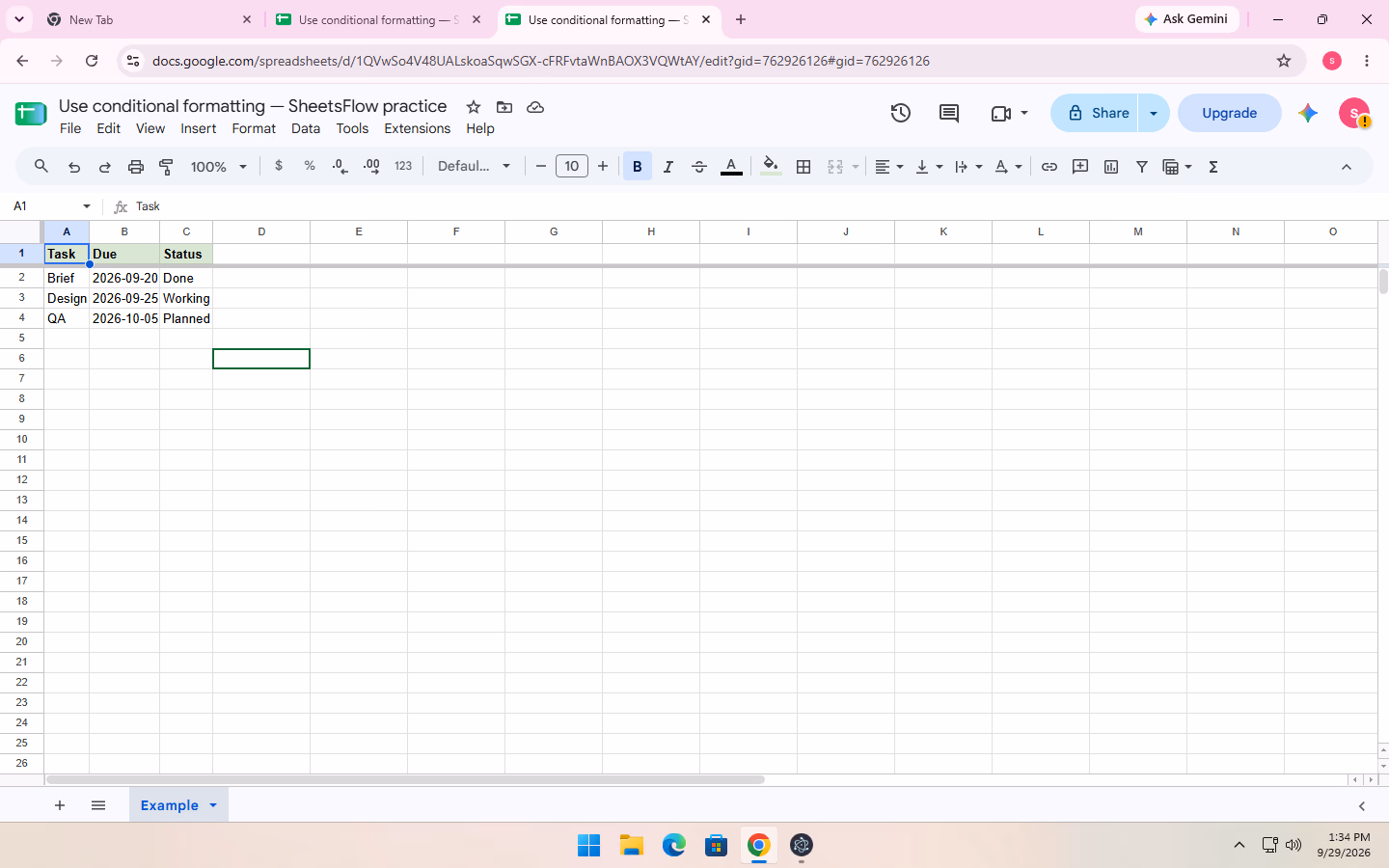This screenshot has width=1389, height=868.
Task: Open the functions sigma menu
Action: coord(1213,167)
